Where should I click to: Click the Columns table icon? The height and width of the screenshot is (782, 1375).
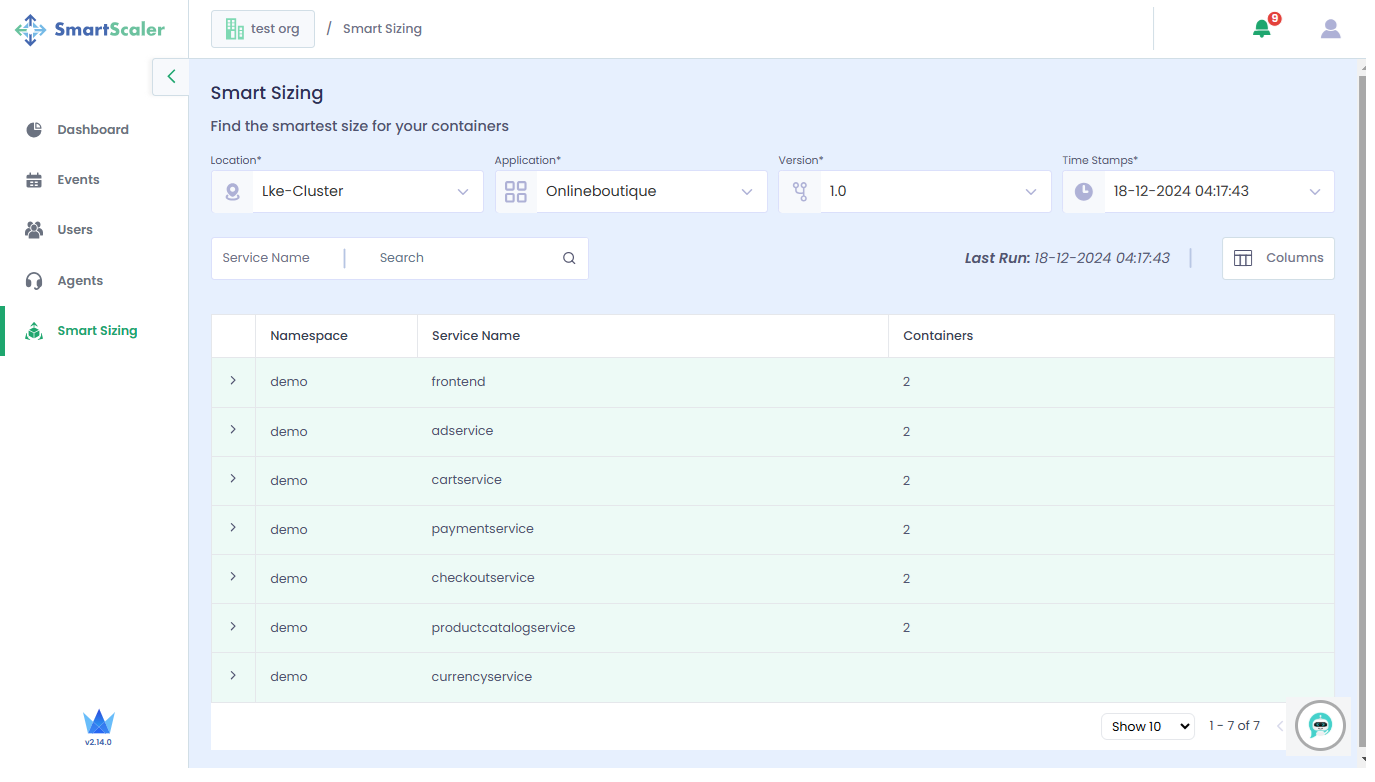[1243, 258]
